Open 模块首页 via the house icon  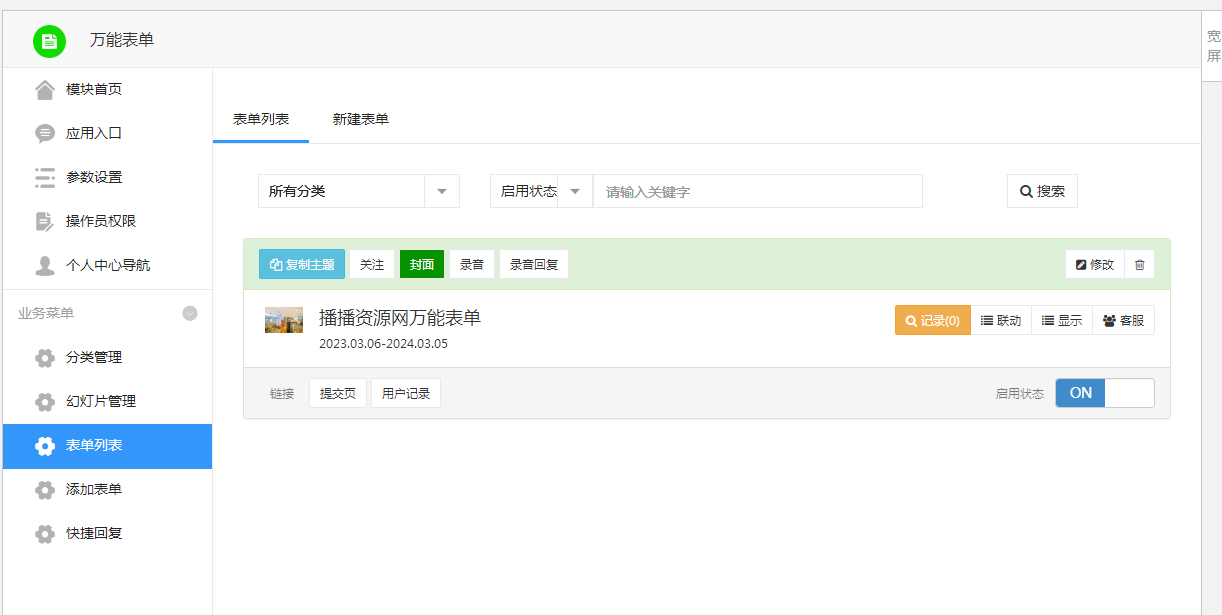pyautogui.click(x=45, y=90)
